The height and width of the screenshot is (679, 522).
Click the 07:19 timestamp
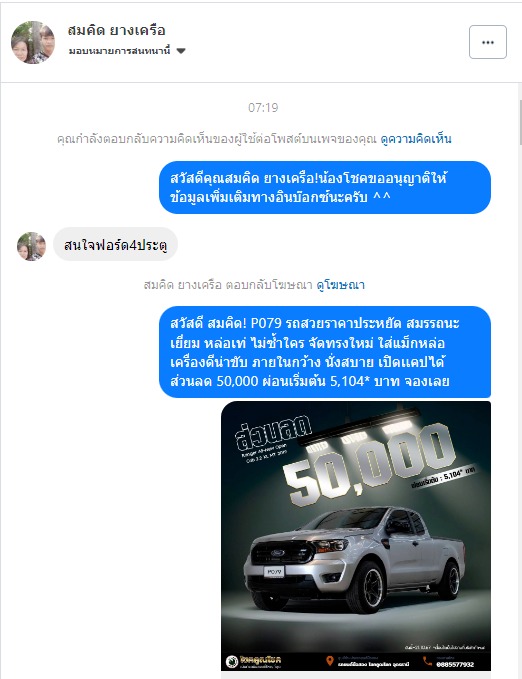point(263,107)
